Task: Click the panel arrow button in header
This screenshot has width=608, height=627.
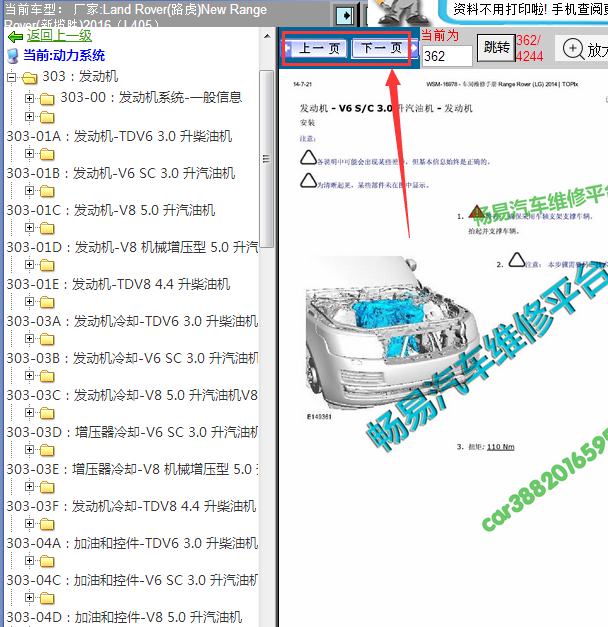Action: [344, 16]
